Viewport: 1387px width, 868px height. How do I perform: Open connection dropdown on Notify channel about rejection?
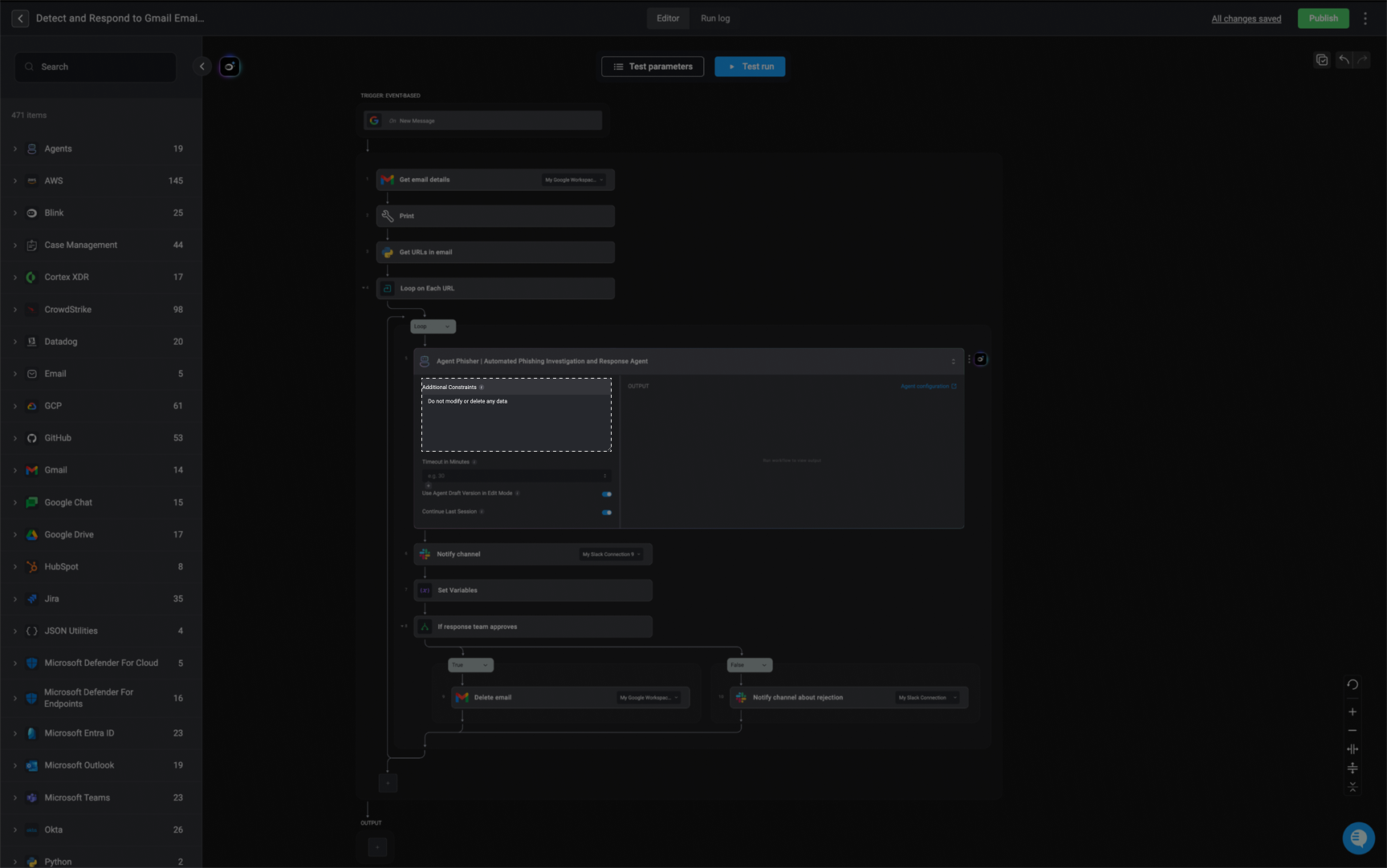(928, 698)
